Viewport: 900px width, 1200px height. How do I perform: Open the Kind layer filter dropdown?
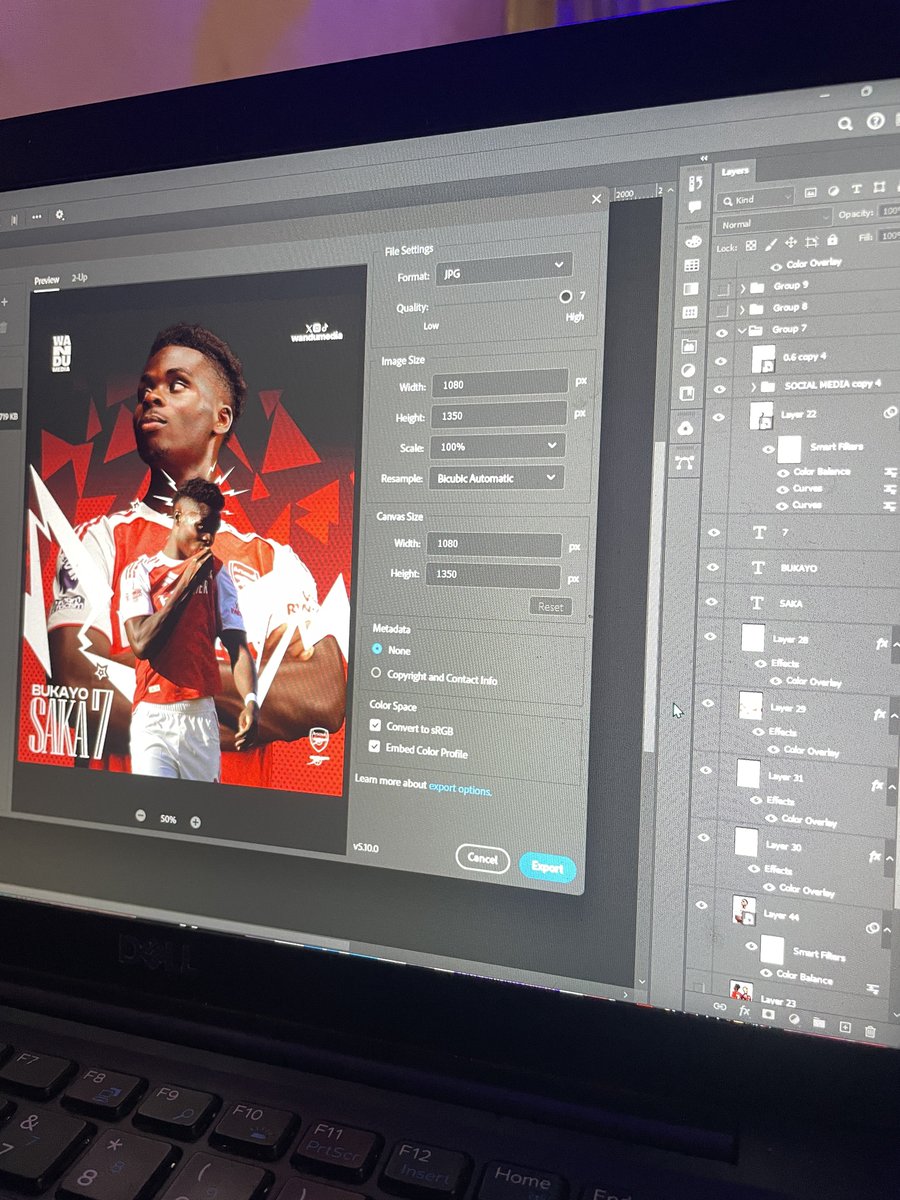pyautogui.click(x=755, y=199)
